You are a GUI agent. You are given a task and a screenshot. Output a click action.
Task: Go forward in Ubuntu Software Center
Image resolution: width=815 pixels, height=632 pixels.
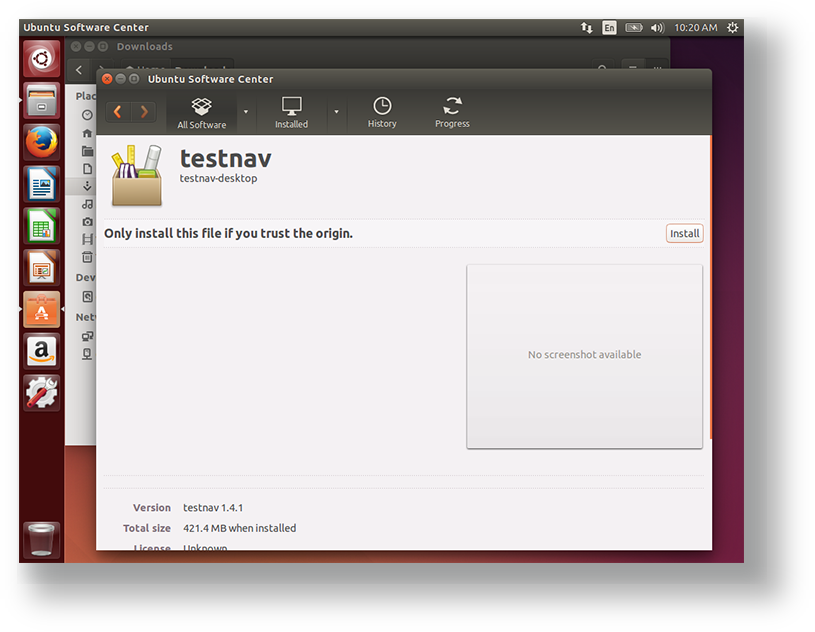[x=144, y=112]
